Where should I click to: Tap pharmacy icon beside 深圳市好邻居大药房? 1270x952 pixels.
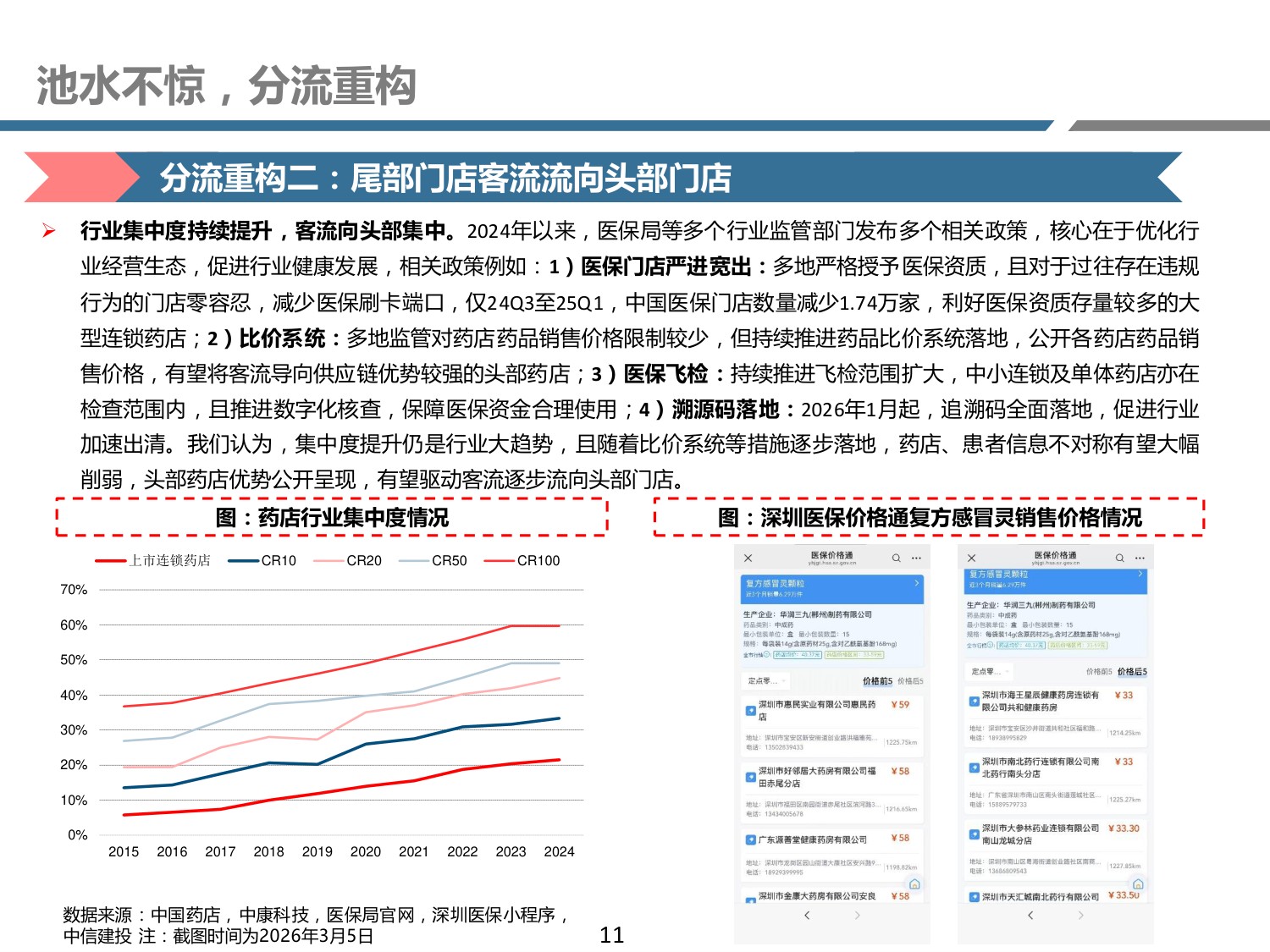pos(750,777)
